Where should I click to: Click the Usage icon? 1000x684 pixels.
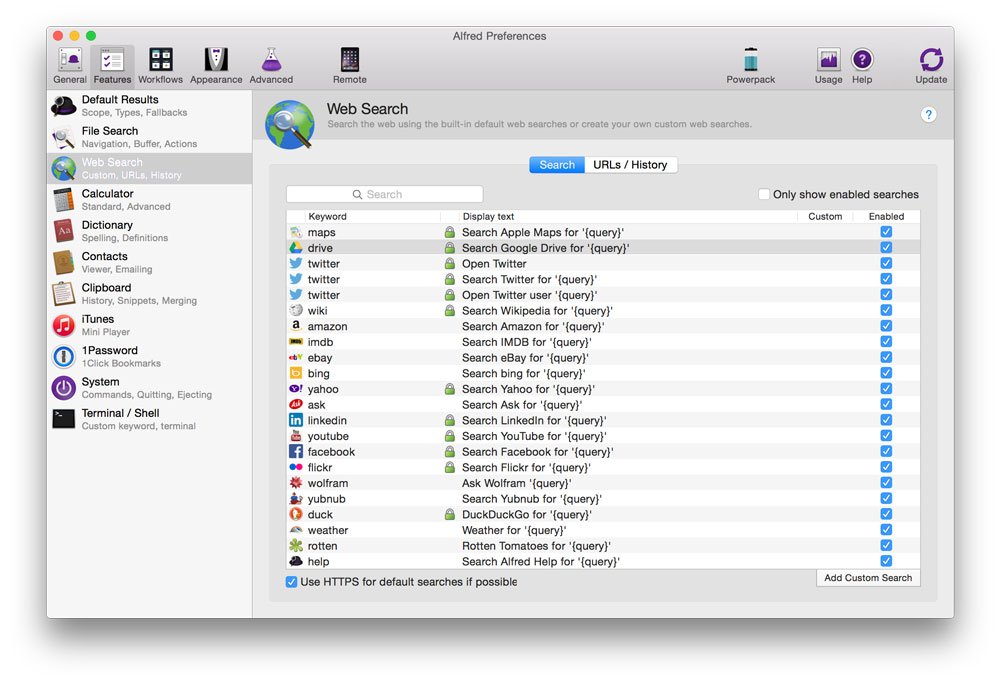pyautogui.click(x=828, y=63)
